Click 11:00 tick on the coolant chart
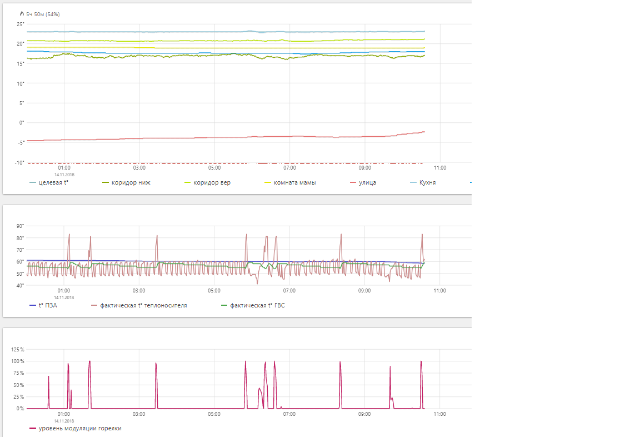This screenshot has width=640, height=437. click(x=439, y=291)
